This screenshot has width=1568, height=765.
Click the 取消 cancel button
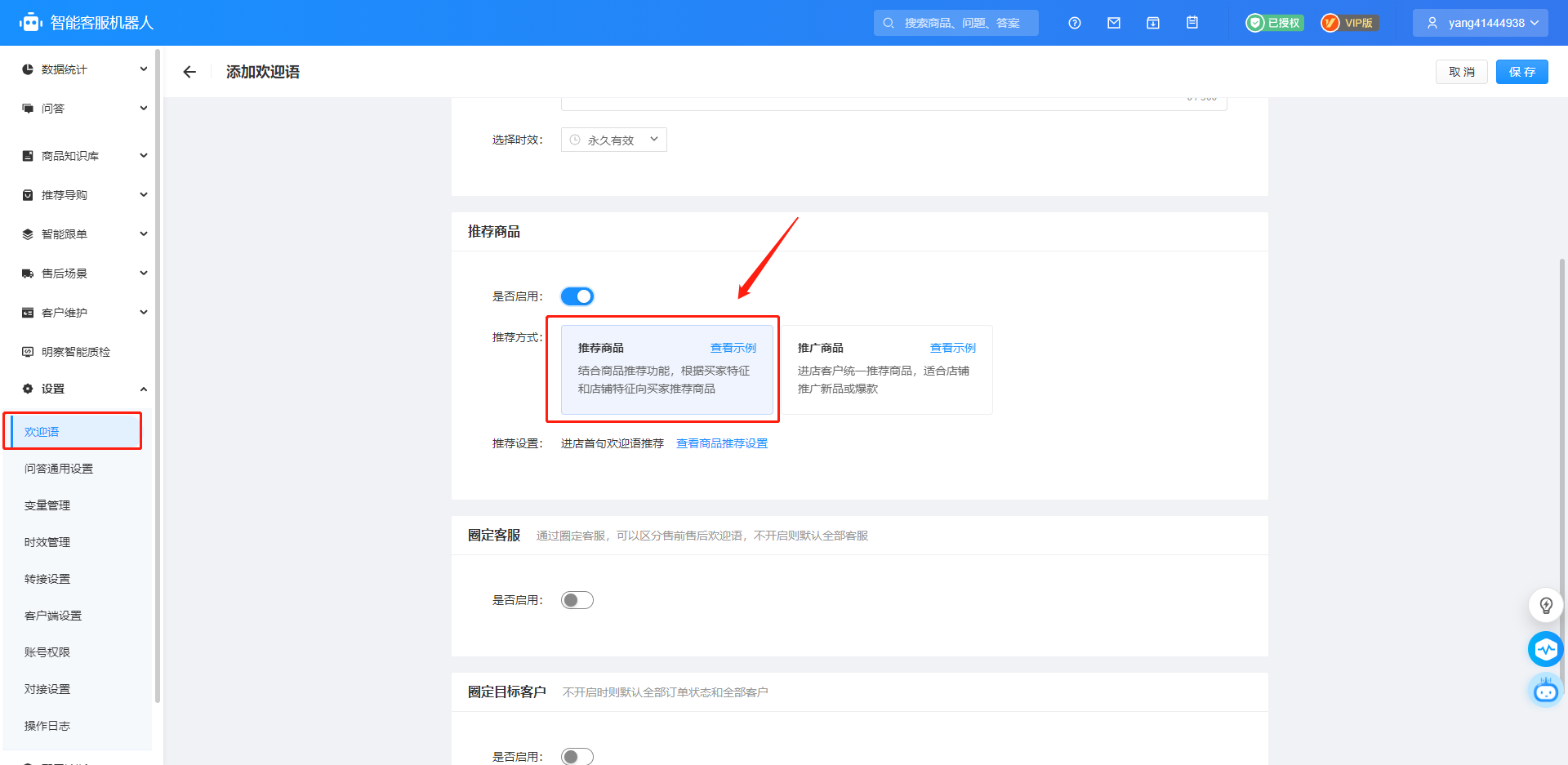click(x=1462, y=72)
